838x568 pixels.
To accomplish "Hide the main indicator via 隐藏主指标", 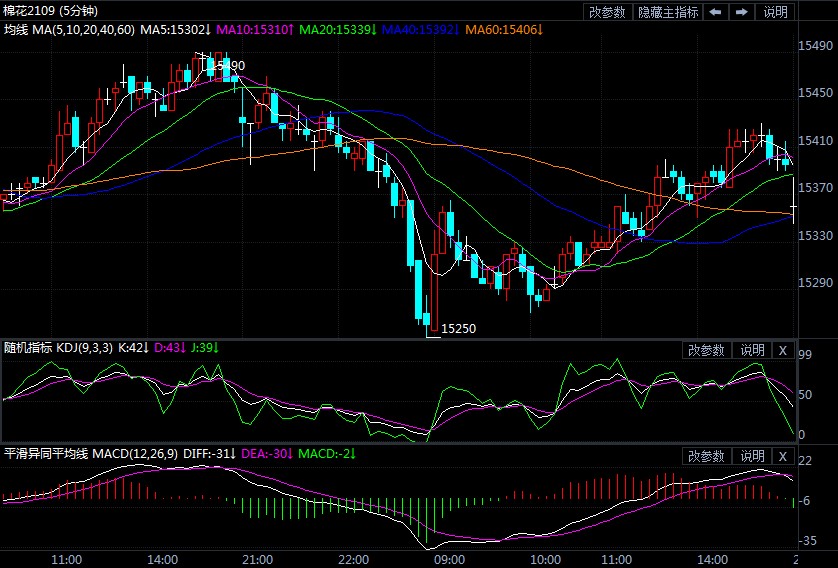I will coord(668,12).
